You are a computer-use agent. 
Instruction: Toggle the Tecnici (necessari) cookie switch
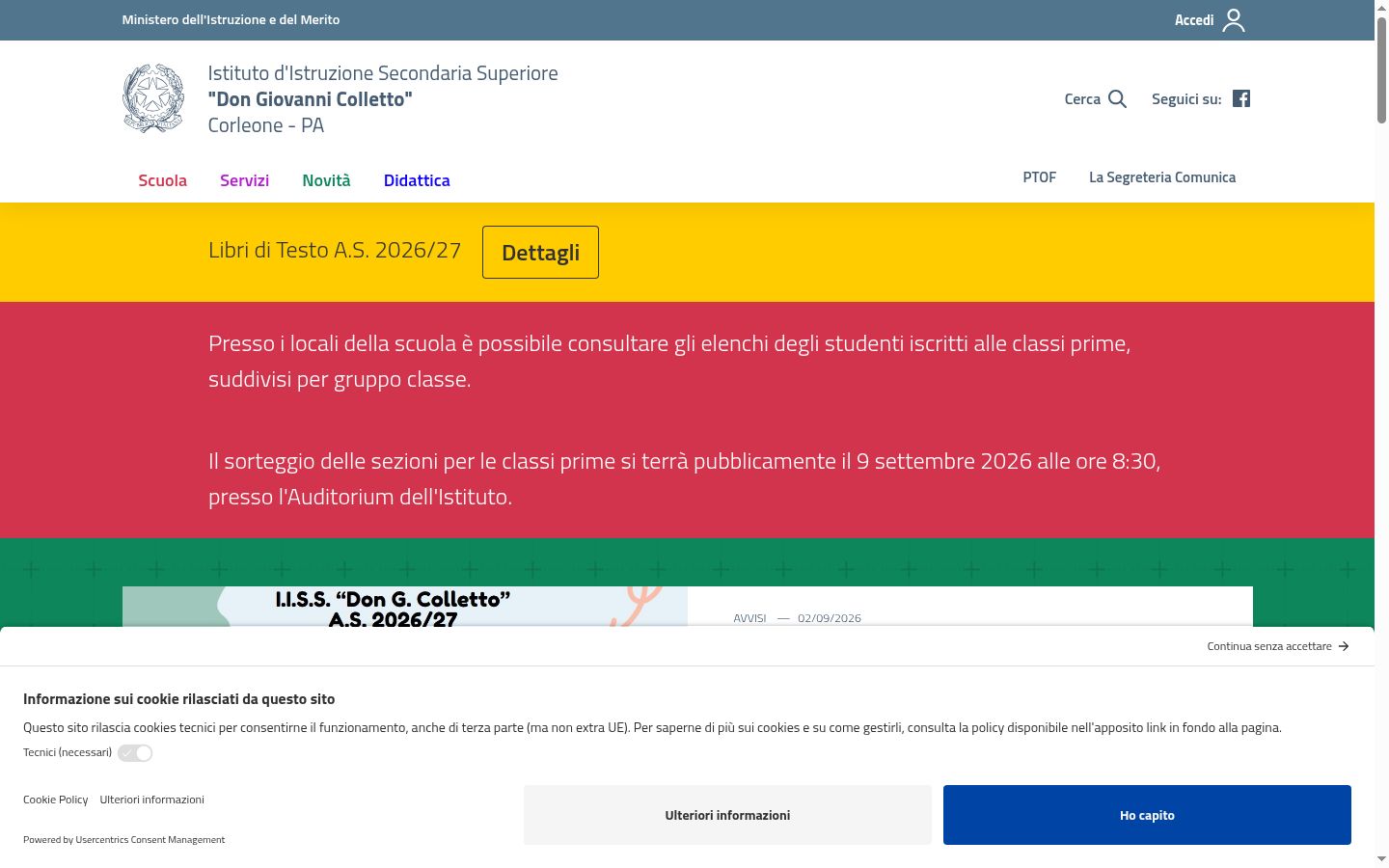135,753
